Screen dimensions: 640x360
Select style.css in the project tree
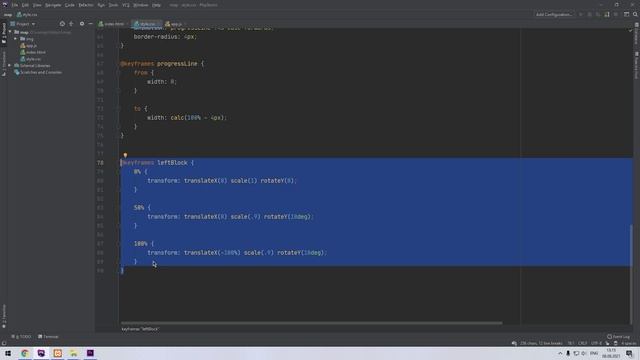pos(31,59)
